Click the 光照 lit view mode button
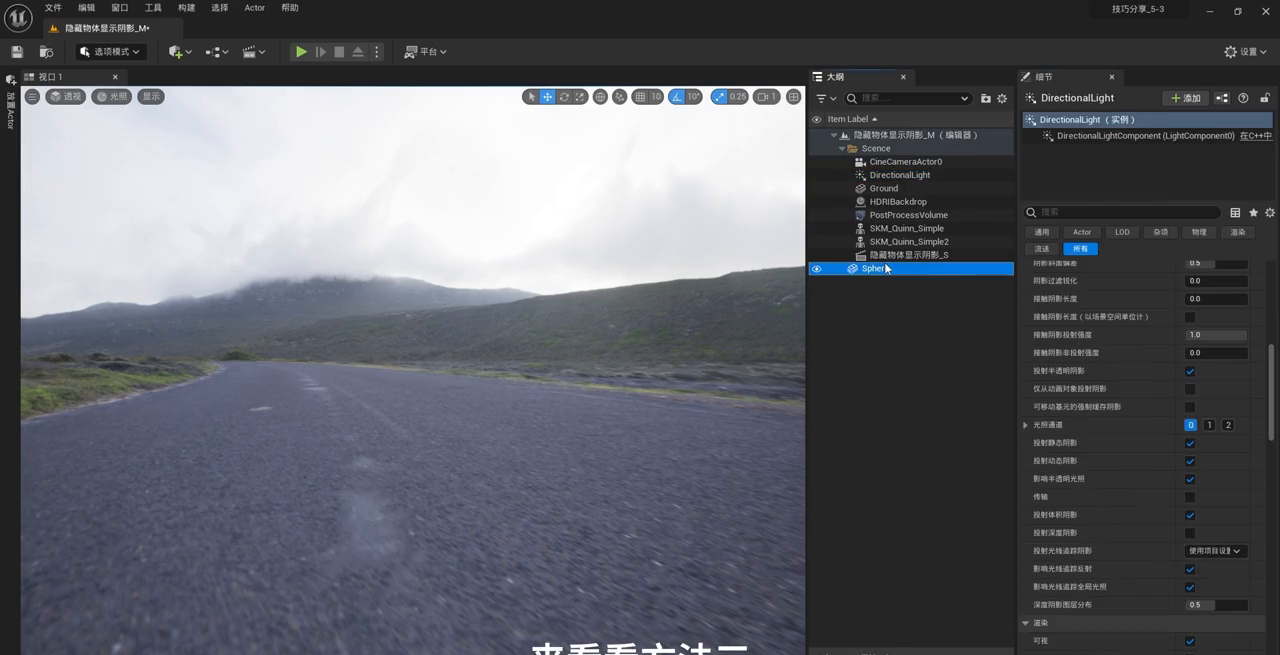Viewport: 1280px width, 655px height. pyautogui.click(x=112, y=97)
